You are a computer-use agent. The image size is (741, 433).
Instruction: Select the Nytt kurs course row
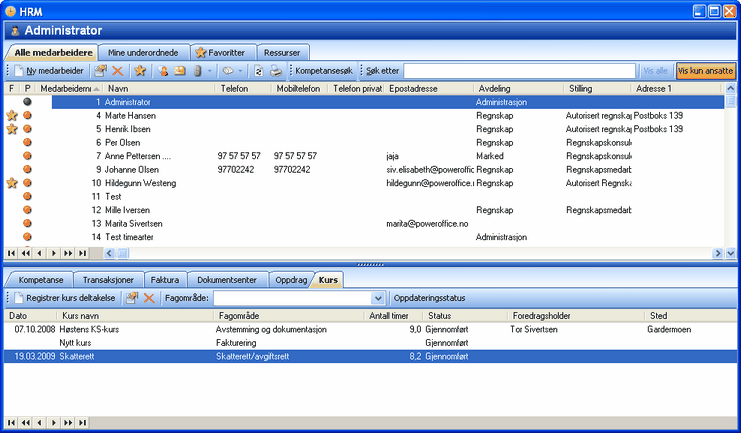coord(370,343)
